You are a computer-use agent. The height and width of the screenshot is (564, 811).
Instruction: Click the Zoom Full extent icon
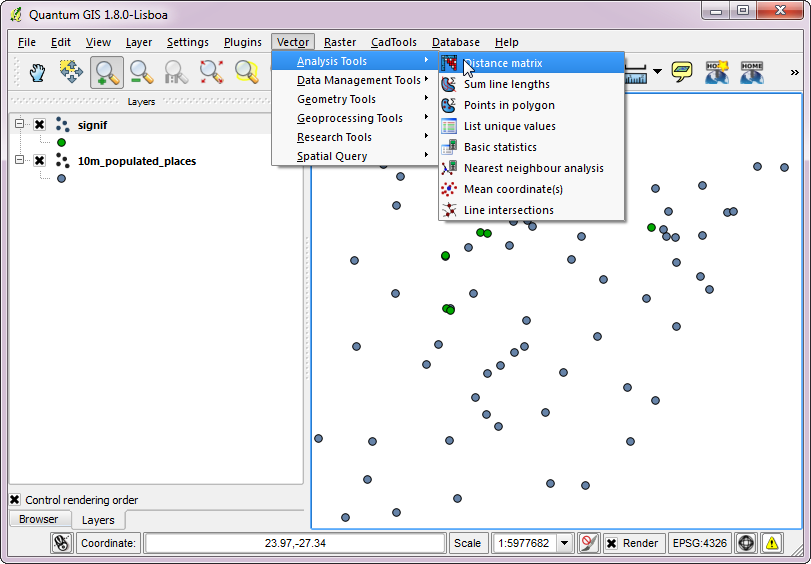tap(212, 72)
